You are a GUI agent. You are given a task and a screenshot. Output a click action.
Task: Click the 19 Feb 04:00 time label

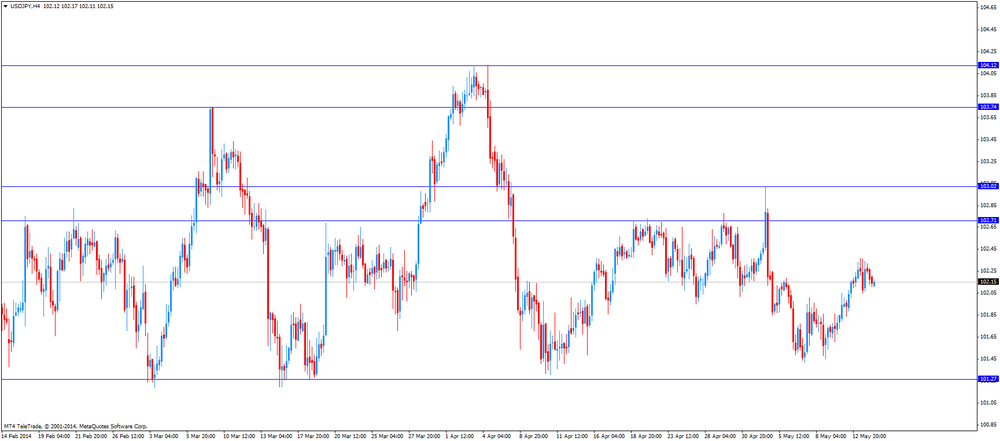(x=54, y=437)
